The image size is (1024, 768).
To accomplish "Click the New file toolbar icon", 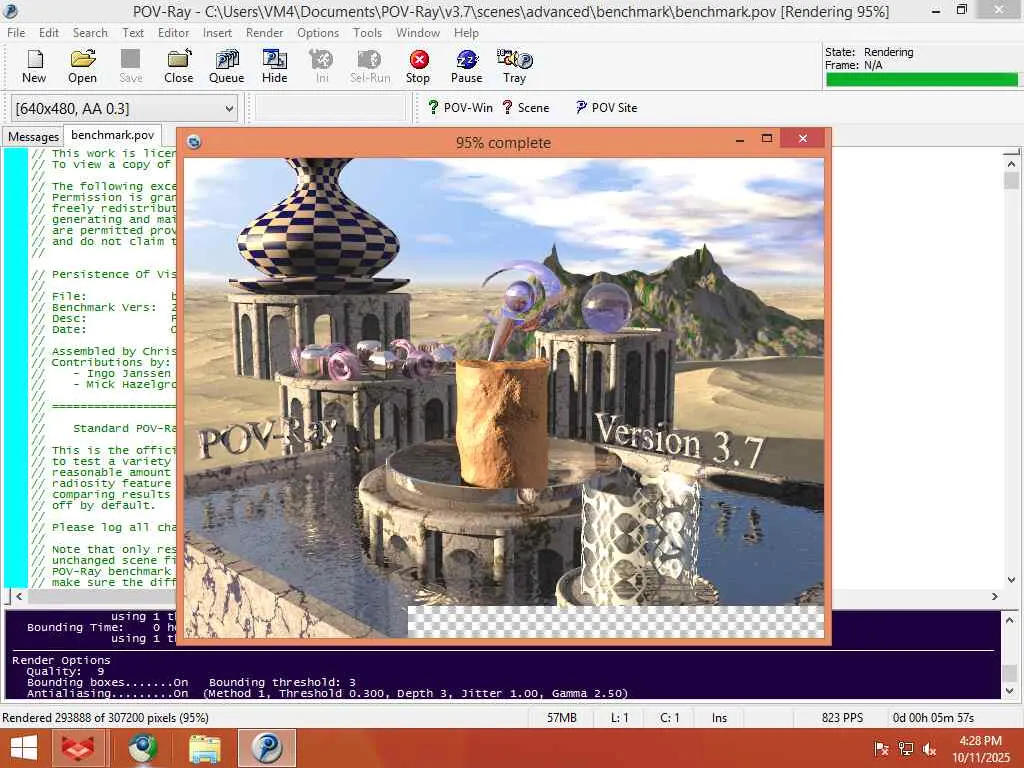I will click(x=34, y=67).
